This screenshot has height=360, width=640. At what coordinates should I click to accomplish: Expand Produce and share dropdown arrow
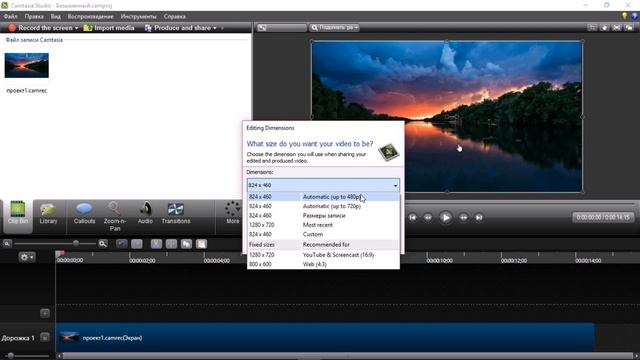(215, 28)
